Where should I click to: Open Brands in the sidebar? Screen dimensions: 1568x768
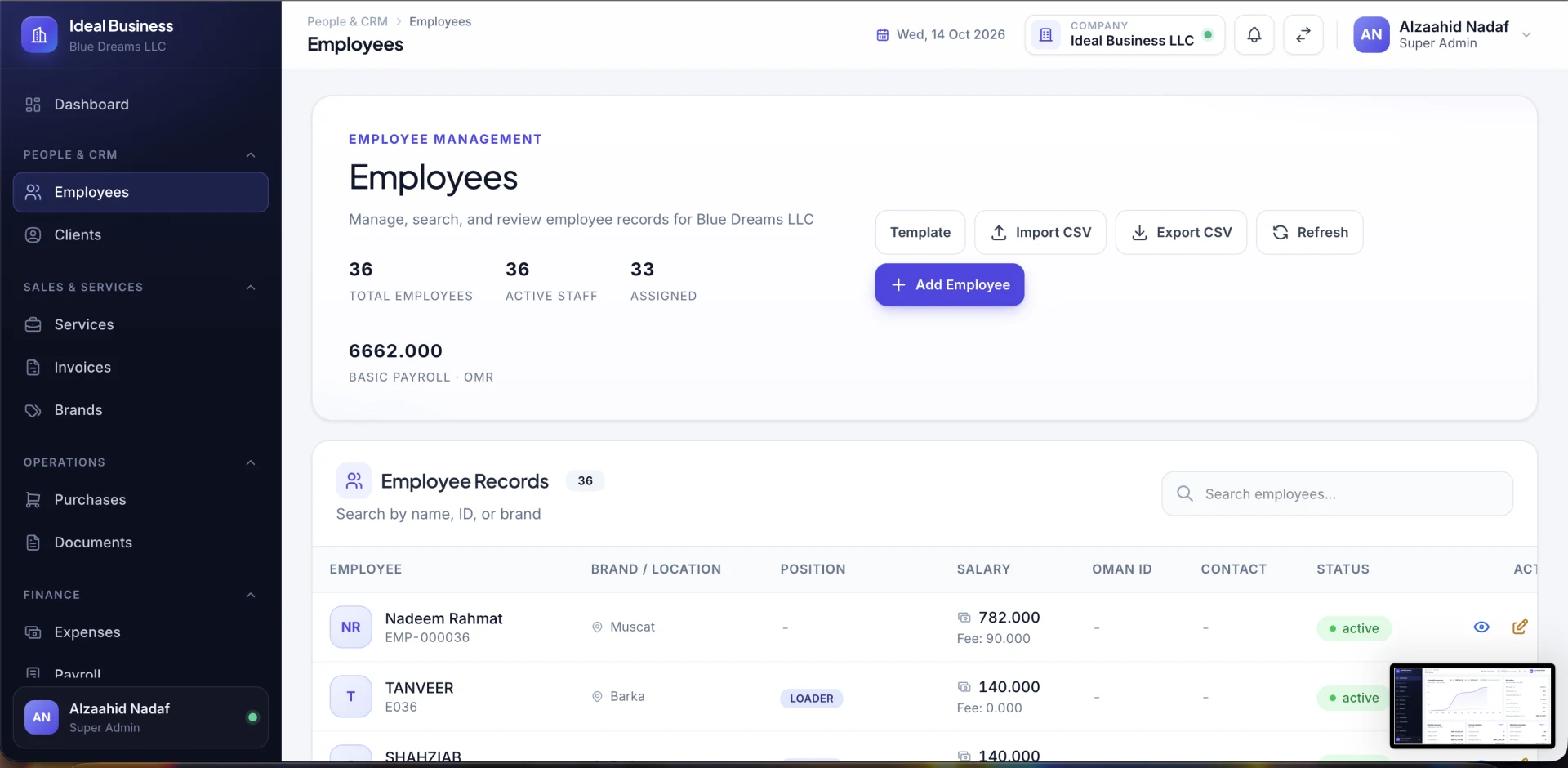coord(140,409)
